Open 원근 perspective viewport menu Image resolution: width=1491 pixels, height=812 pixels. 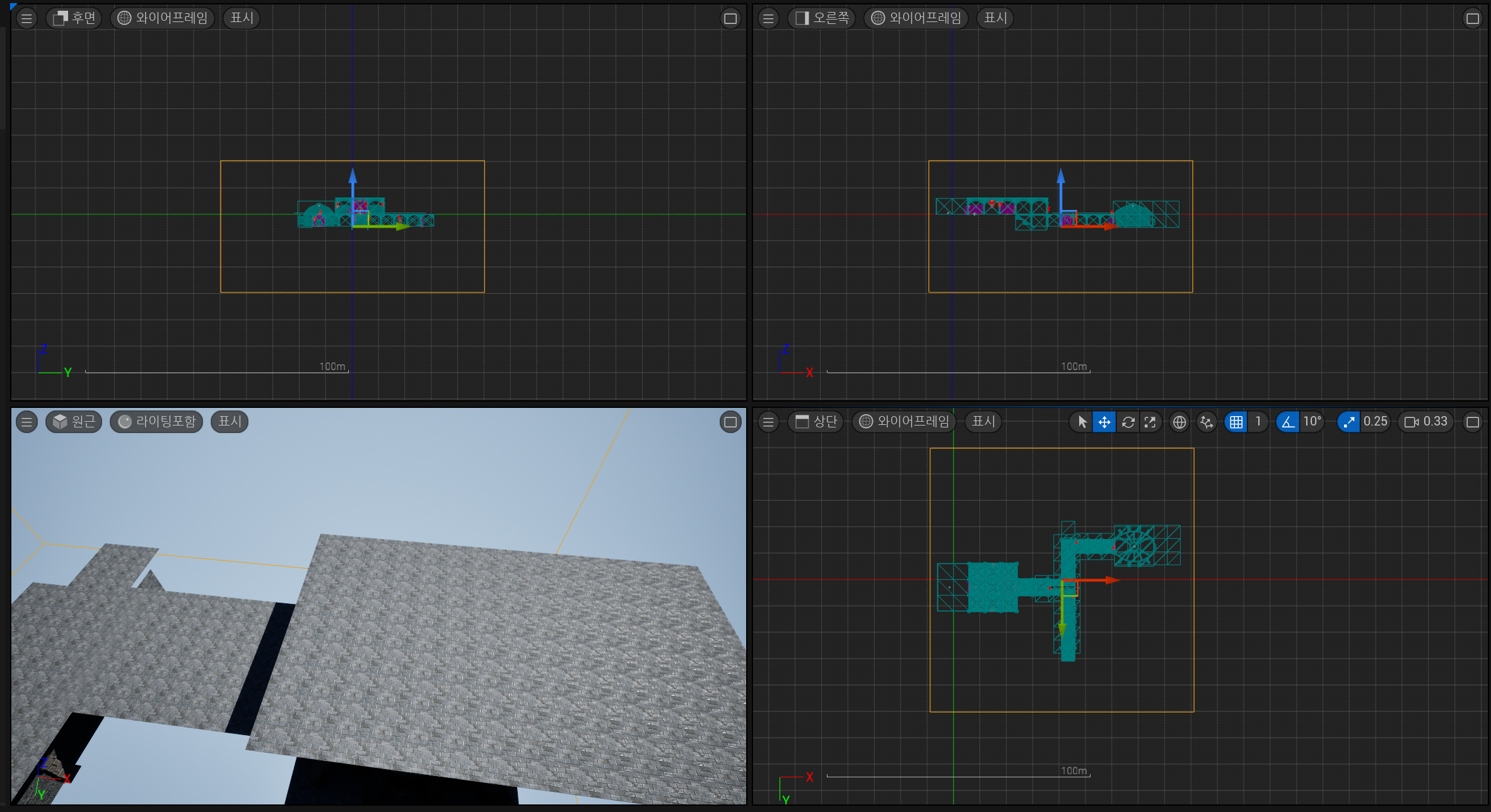point(74,422)
